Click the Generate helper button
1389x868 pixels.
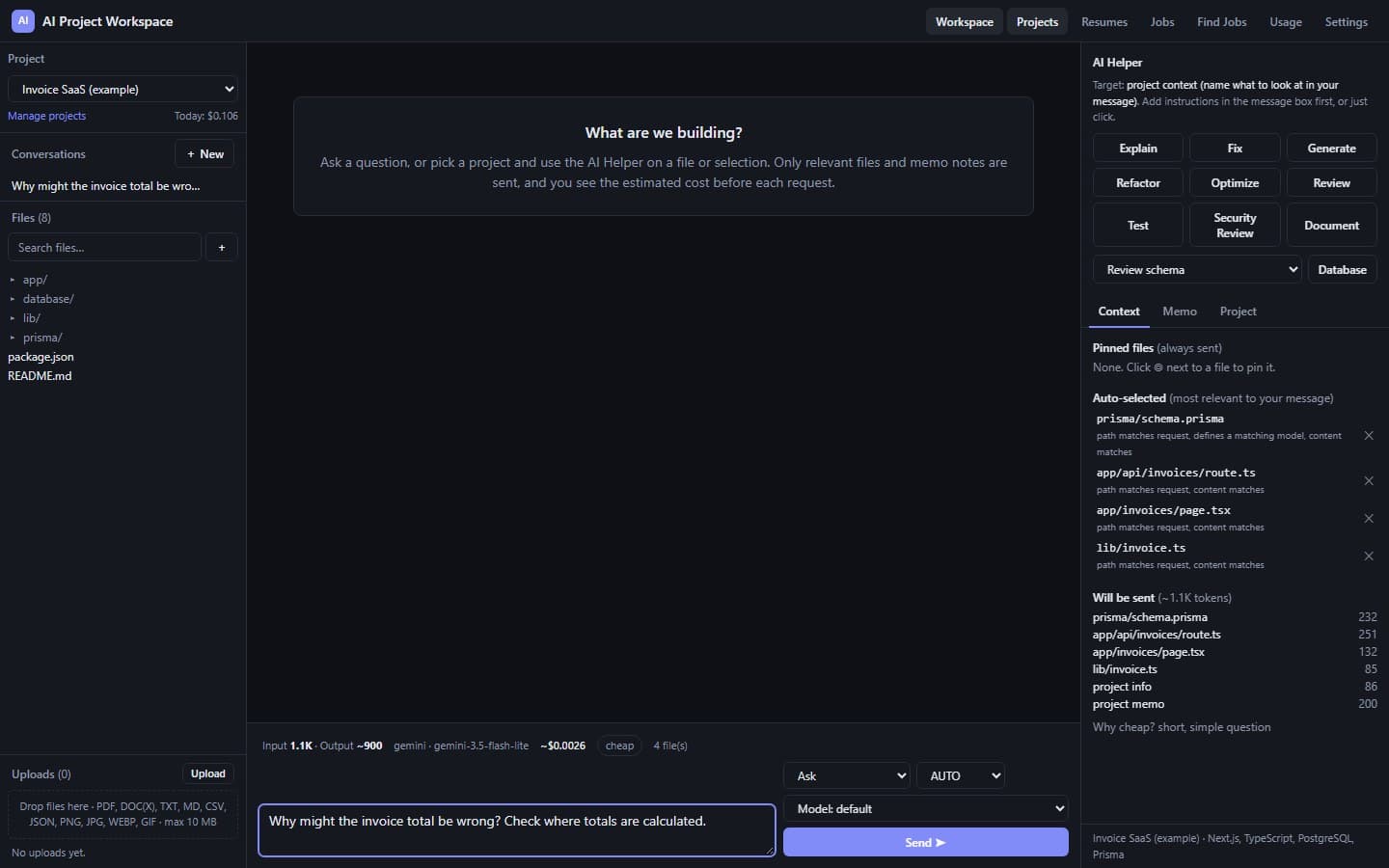click(1331, 149)
